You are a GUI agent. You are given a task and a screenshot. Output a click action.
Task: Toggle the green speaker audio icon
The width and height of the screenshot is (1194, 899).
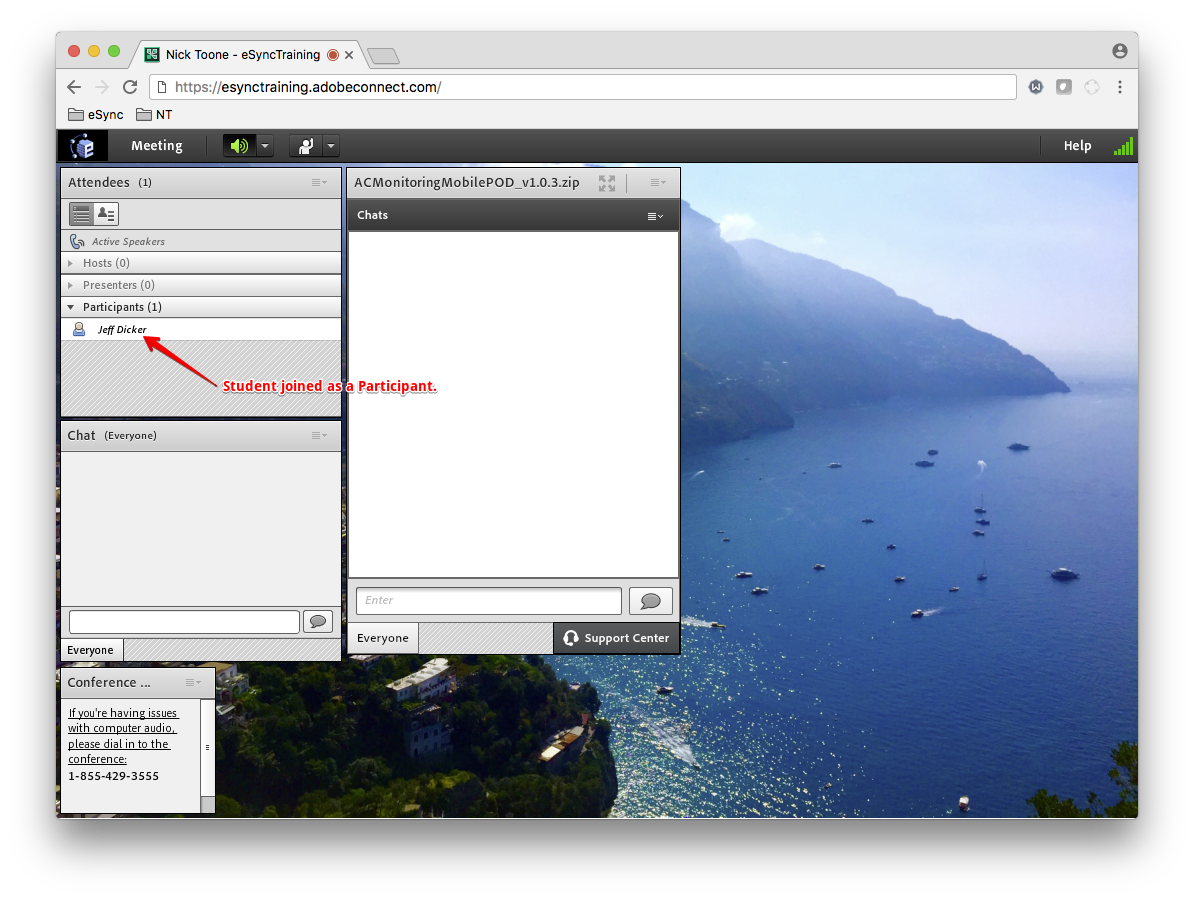pos(239,146)
